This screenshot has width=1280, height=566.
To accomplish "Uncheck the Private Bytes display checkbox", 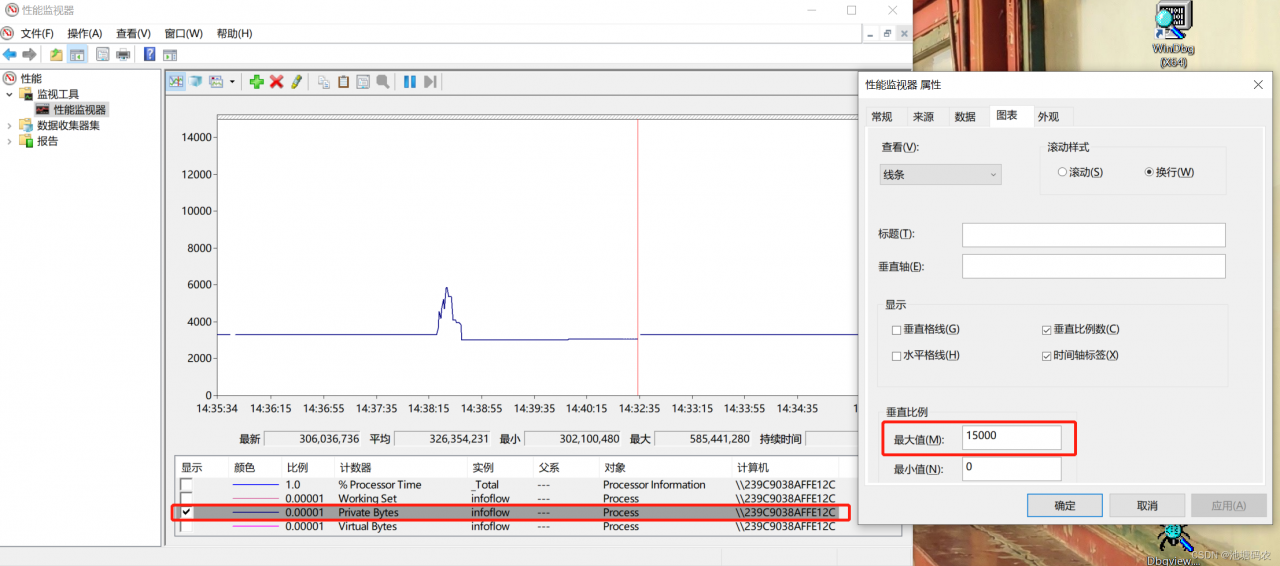I will (186, 512).
